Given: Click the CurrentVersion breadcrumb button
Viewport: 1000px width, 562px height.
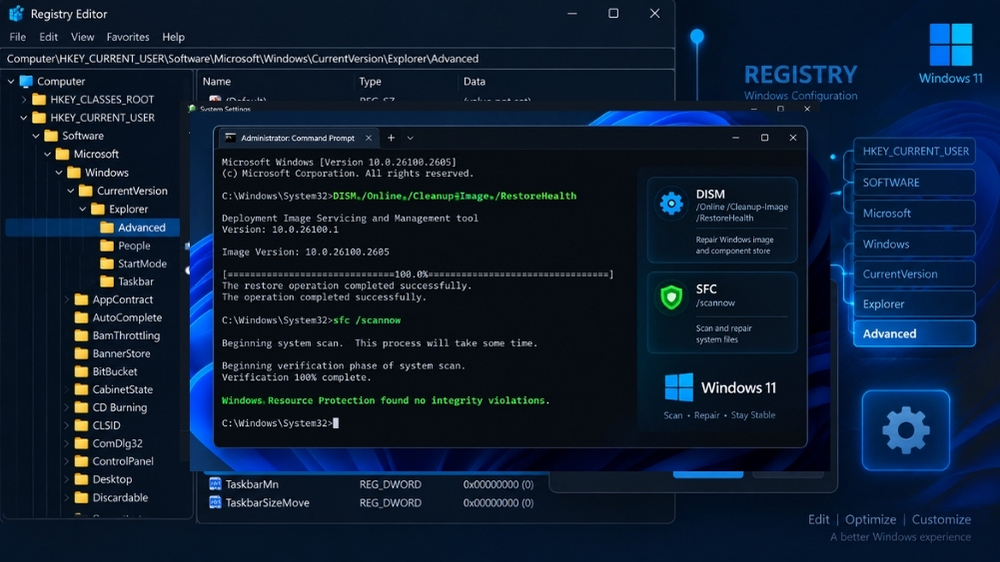Looking at the screenshot, I should (915, 274).
